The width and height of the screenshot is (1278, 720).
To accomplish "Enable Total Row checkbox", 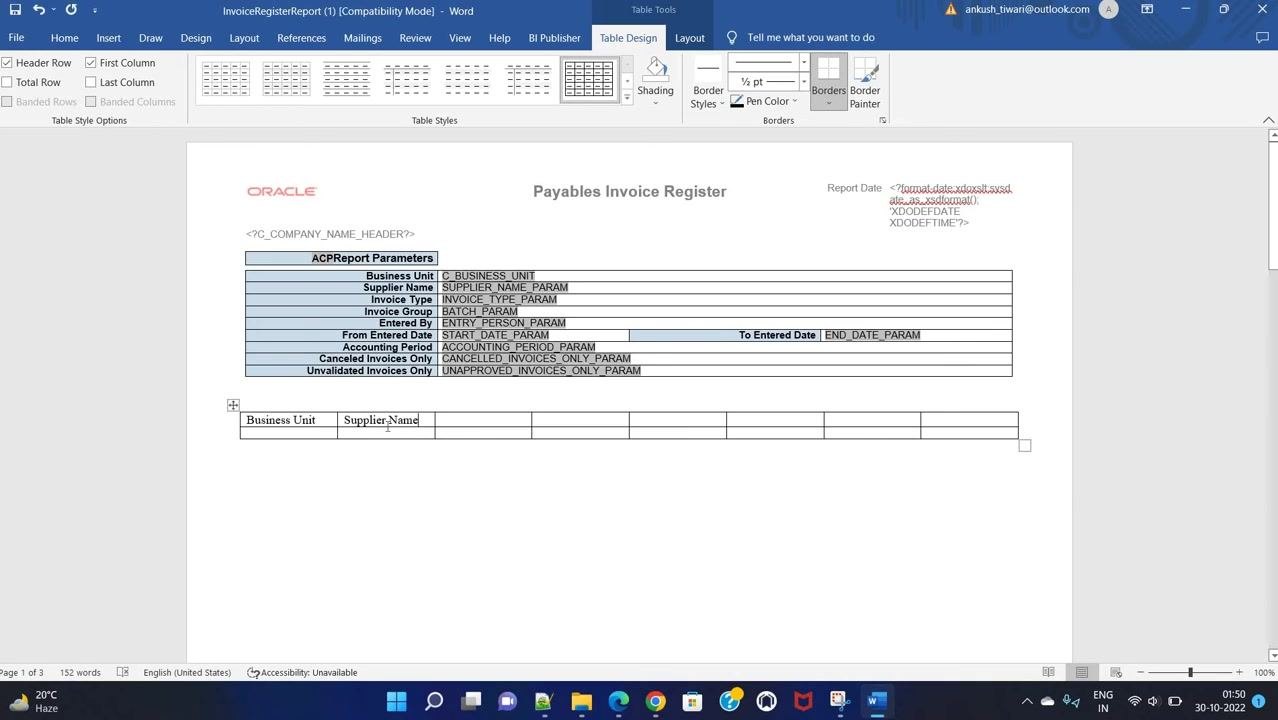I will [x=7, y=82].
